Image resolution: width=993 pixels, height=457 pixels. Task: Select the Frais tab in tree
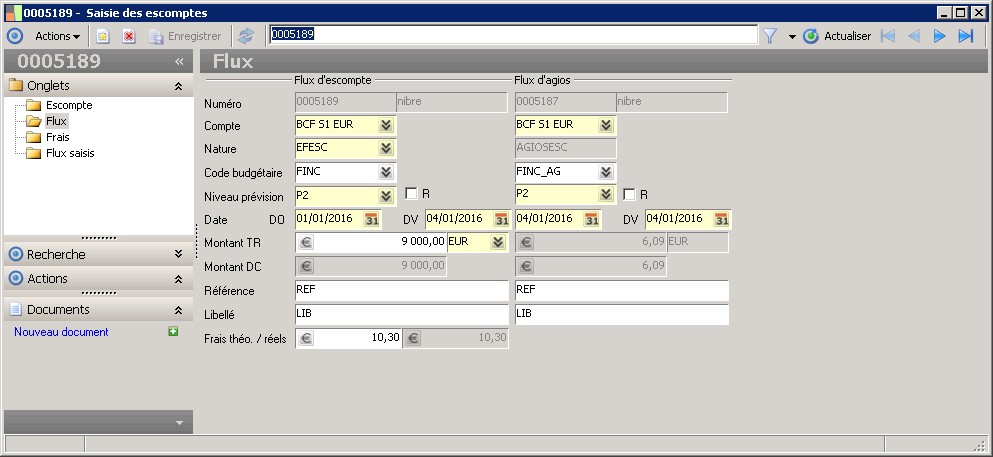[58, 137]
